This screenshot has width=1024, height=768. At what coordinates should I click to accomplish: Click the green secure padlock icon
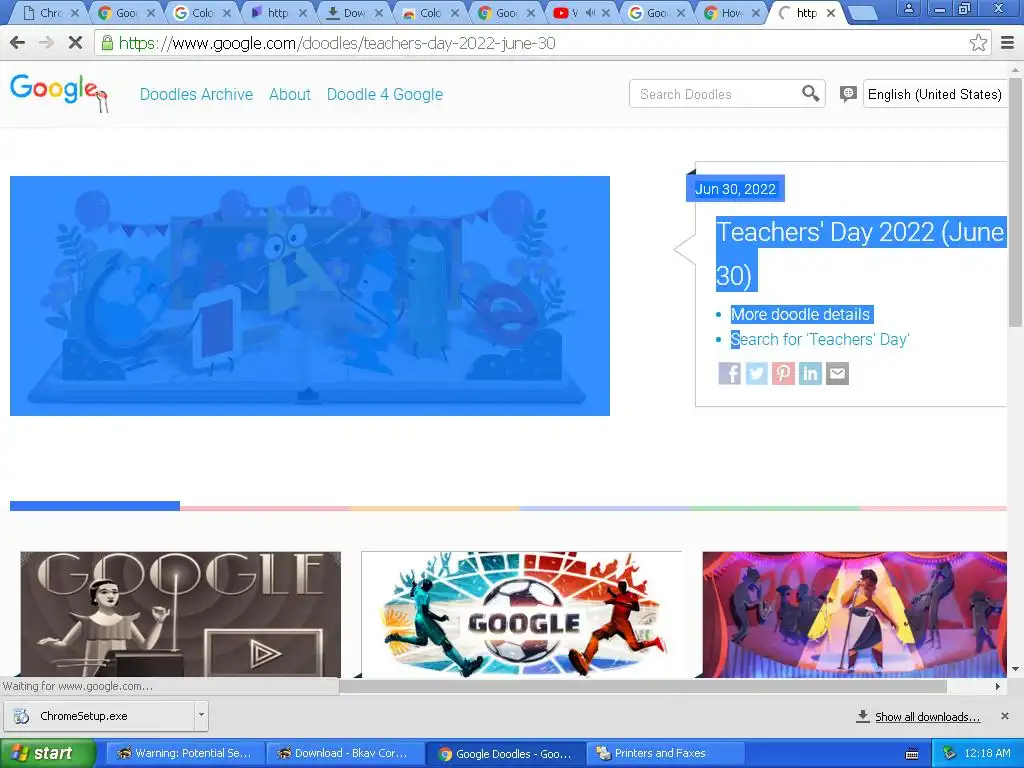coord(106,43)
